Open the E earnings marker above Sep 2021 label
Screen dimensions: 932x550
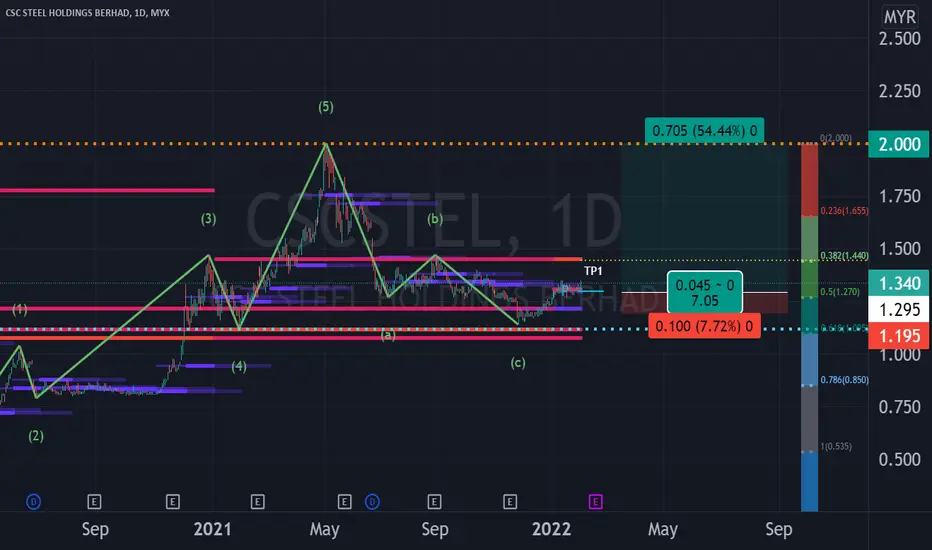[434, 502]
